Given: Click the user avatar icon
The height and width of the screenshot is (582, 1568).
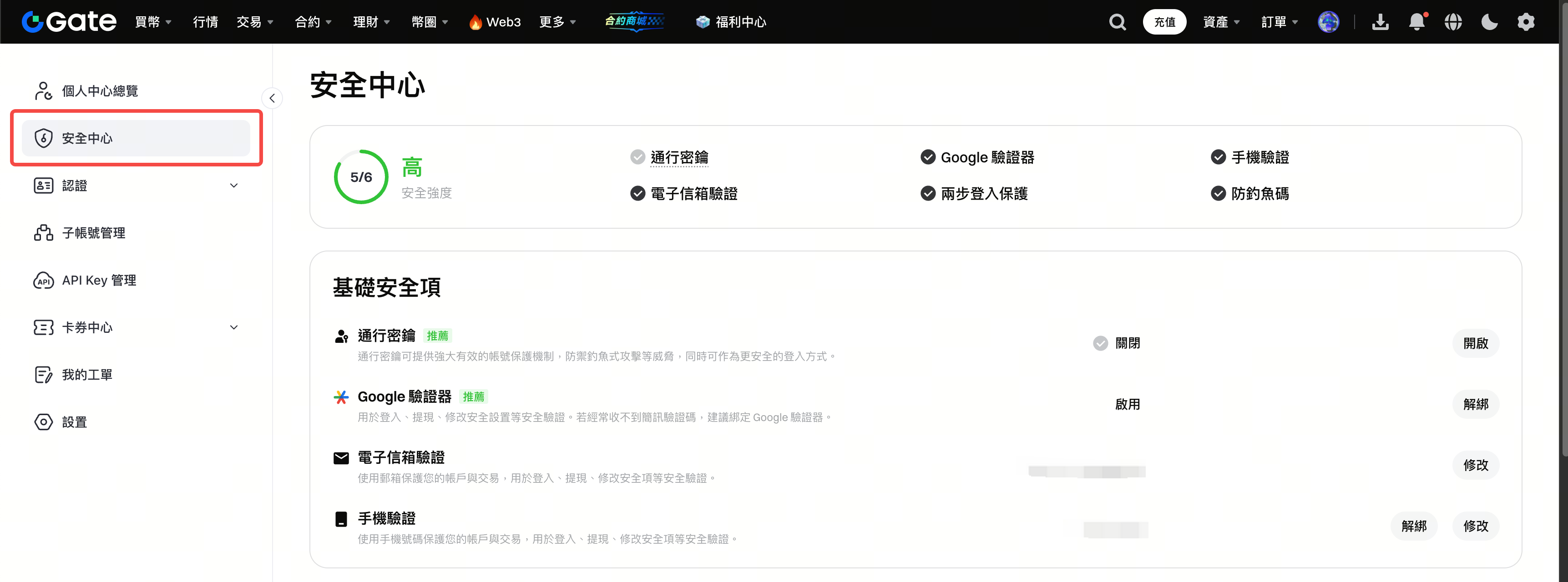Looking at the screenshot, I should click(1328, 22).
